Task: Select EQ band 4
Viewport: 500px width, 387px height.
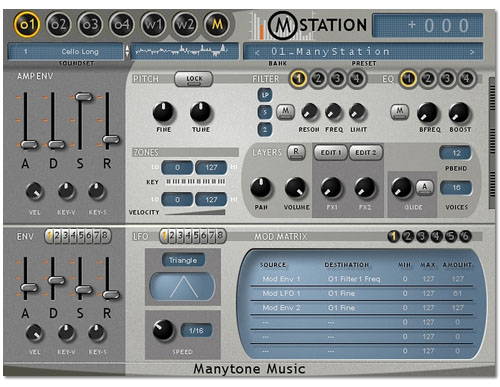Action: 466,79
